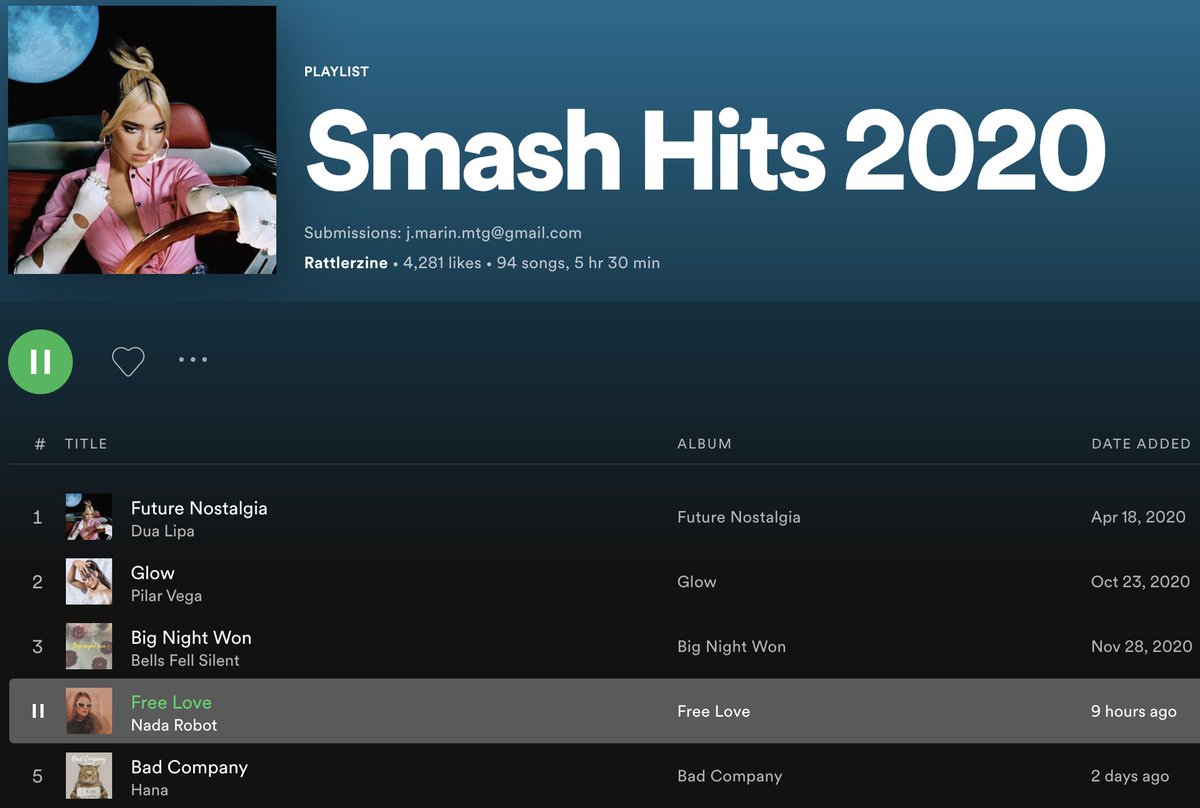Click the PLAYLIST label above the heading

(336, 72)
